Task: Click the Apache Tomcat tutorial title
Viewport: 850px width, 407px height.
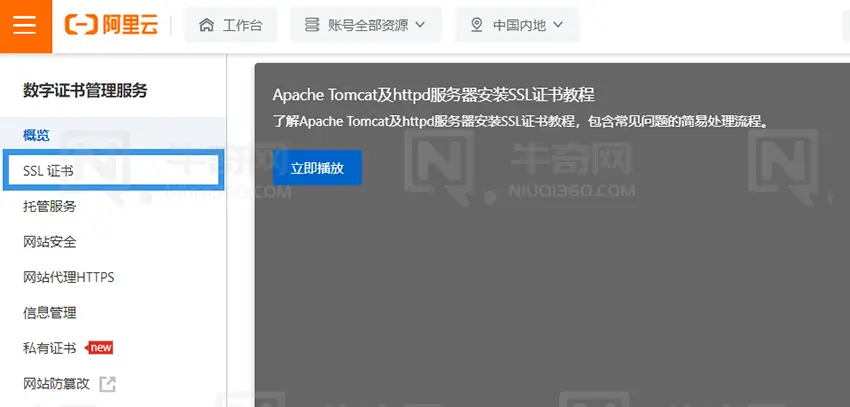Action: (434, 95)
